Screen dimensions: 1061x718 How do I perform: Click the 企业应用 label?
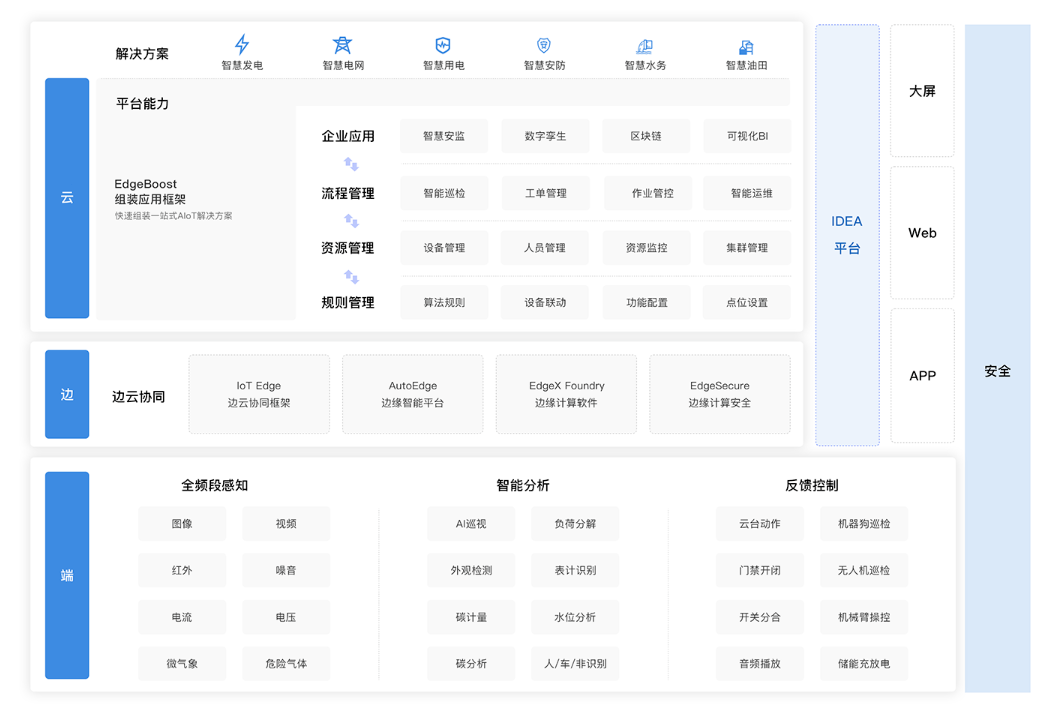pos(348,136)
